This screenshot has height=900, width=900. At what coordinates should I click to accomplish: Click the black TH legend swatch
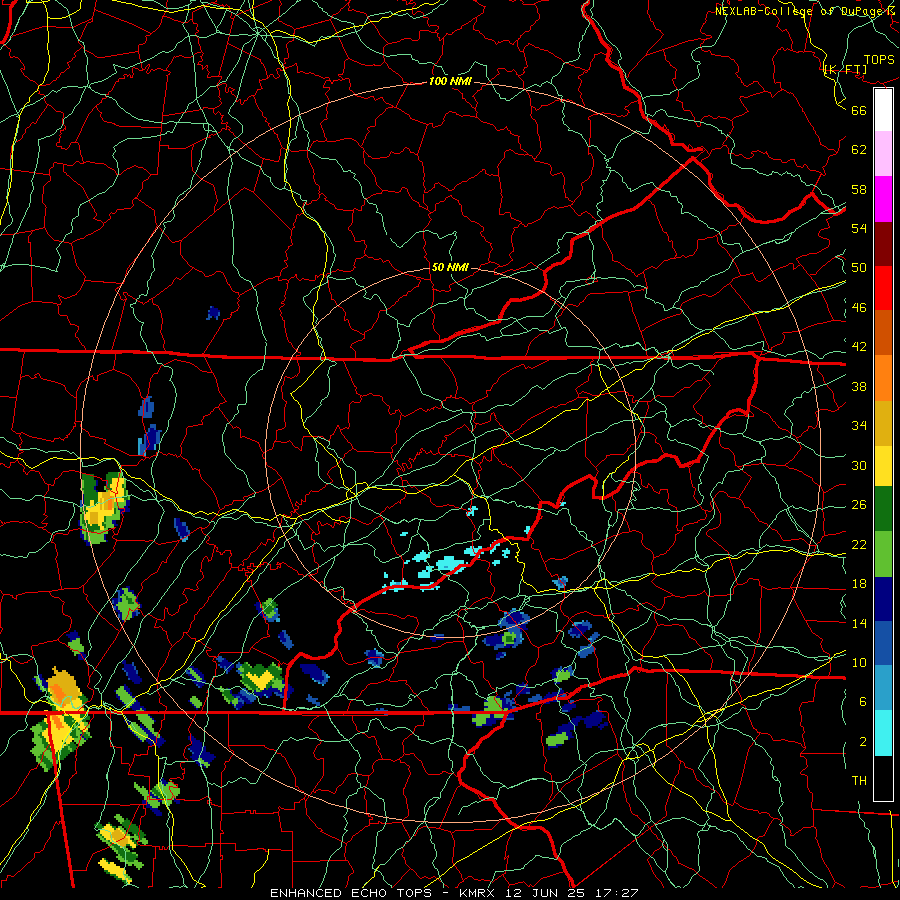point(883,778)
